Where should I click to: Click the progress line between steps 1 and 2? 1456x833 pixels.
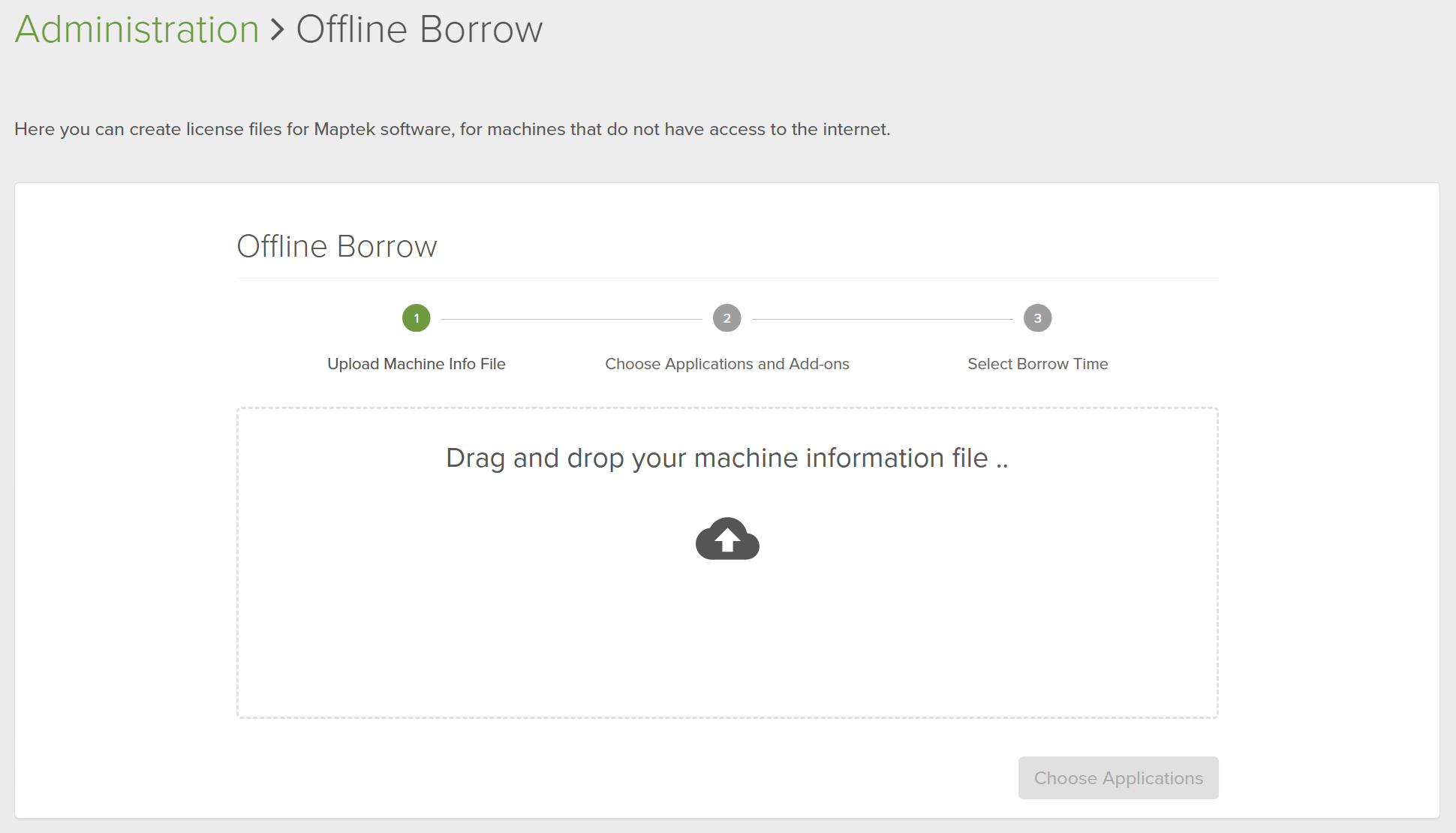pos(572,319)
